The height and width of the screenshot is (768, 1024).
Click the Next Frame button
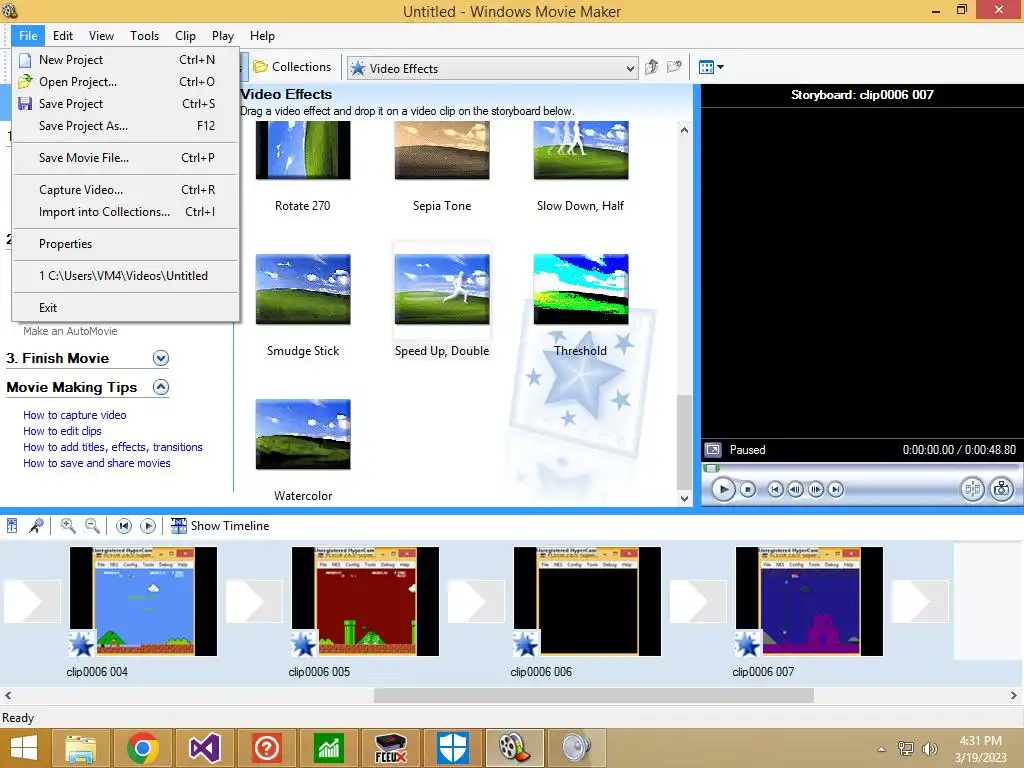(x=816, y=489)
